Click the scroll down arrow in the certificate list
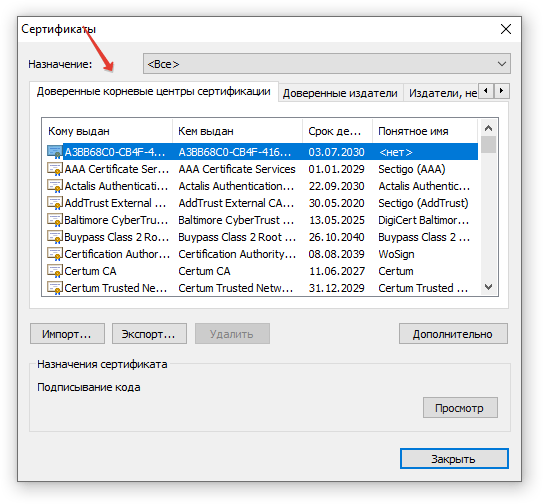Image resolution: width=543 pixels, height=504 pixels. coord(488,287)
